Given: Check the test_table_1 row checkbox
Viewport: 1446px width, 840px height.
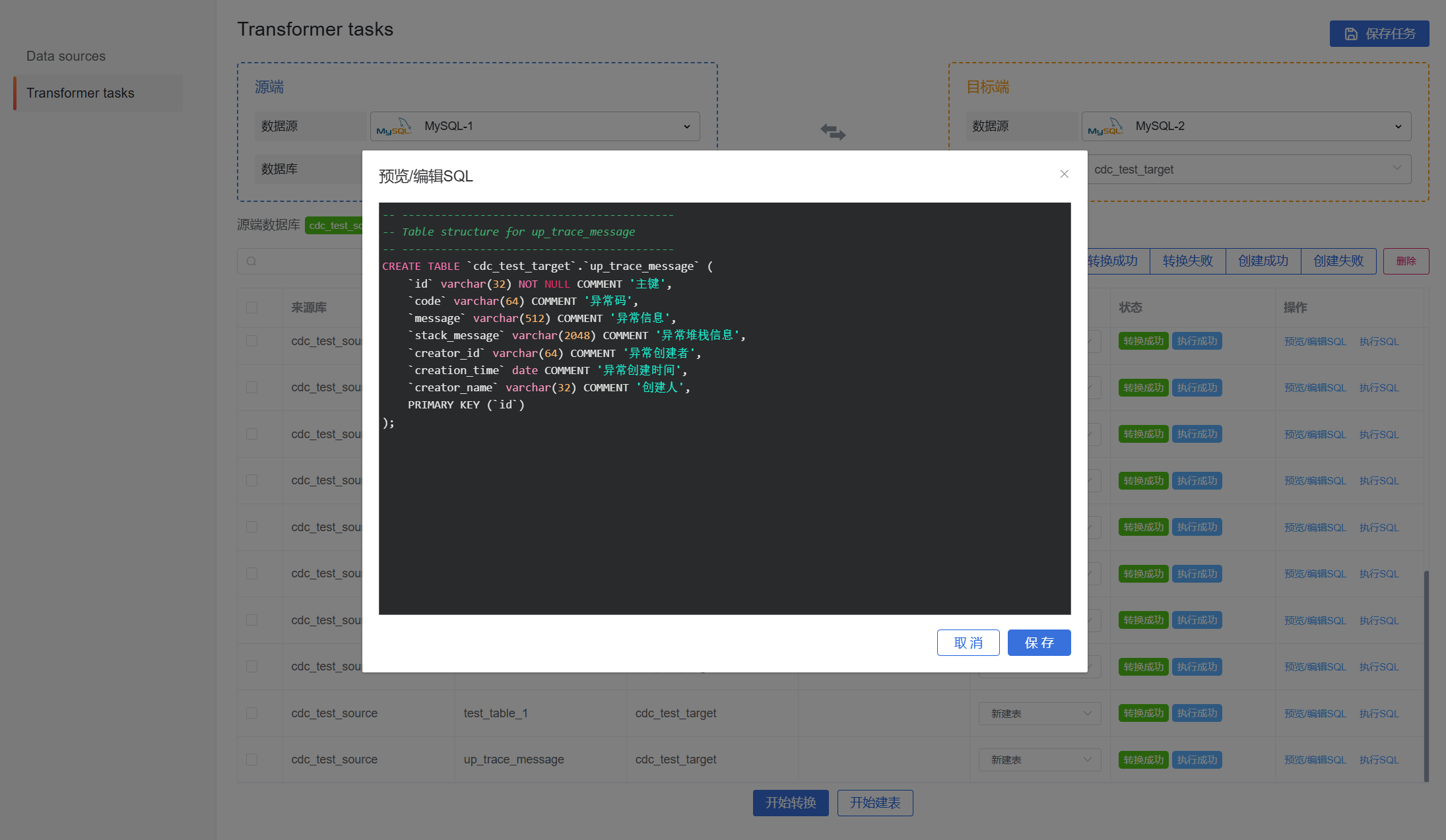Looking at the screenshot, I should [251, 713].
